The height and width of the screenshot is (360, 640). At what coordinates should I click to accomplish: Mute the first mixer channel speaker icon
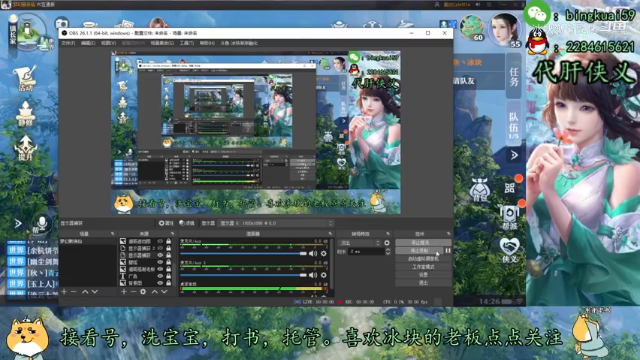313,253
